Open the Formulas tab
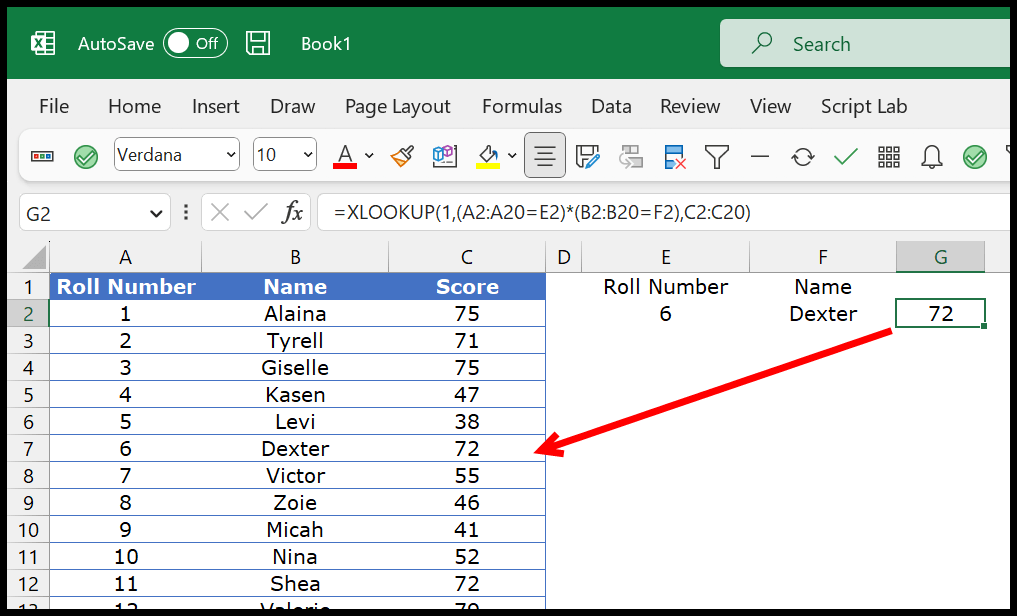Viewport: 1017px width, 616px height. 522,106
